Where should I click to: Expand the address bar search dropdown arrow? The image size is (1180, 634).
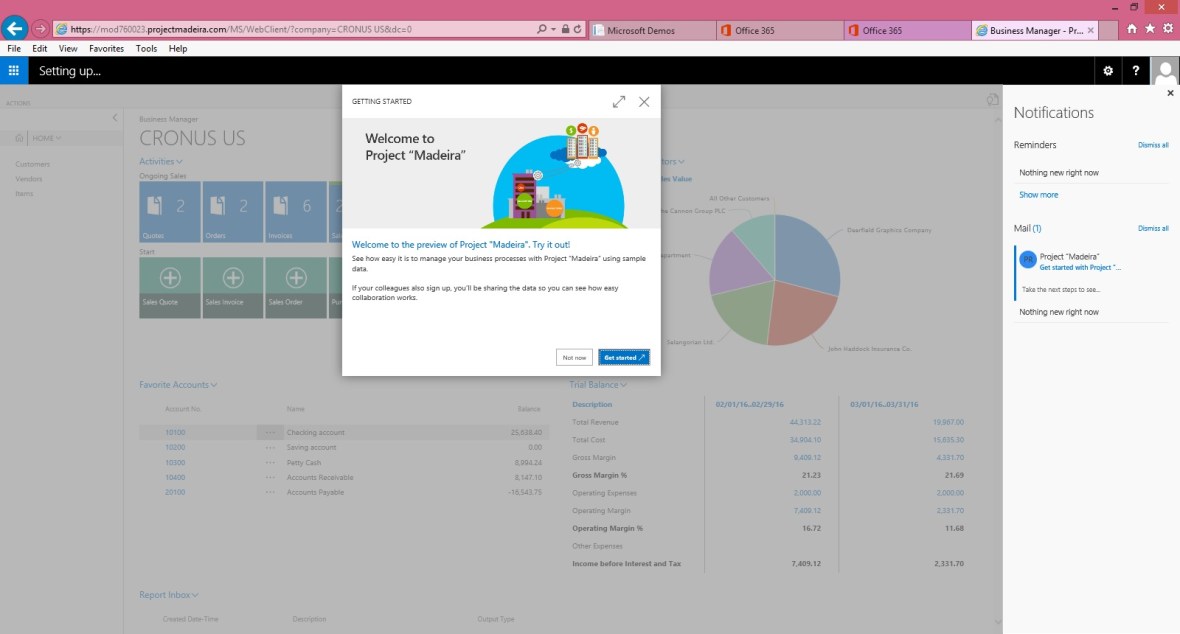coord(554,30)
